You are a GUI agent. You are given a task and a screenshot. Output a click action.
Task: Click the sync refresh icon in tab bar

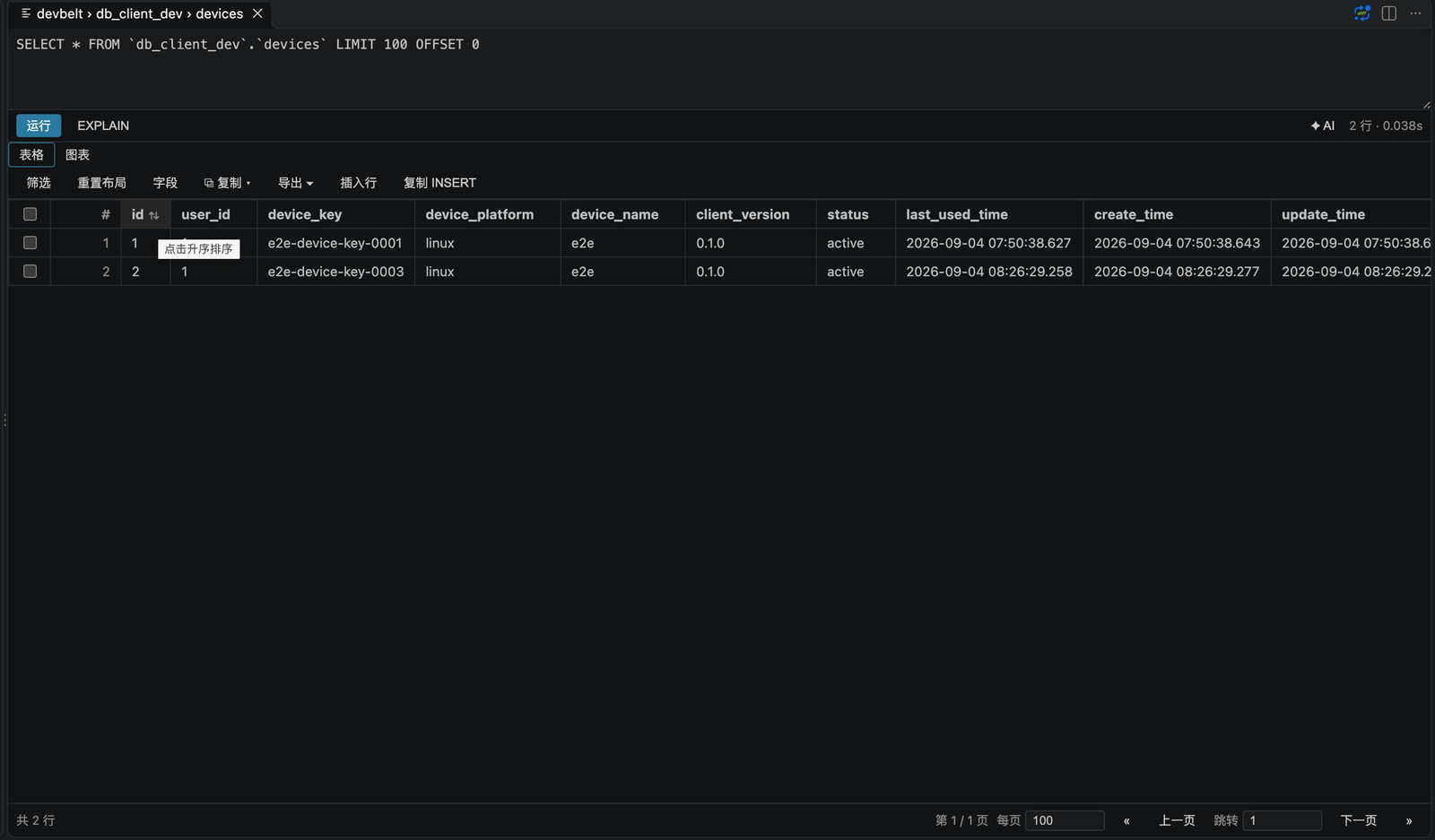(1362, 13)
